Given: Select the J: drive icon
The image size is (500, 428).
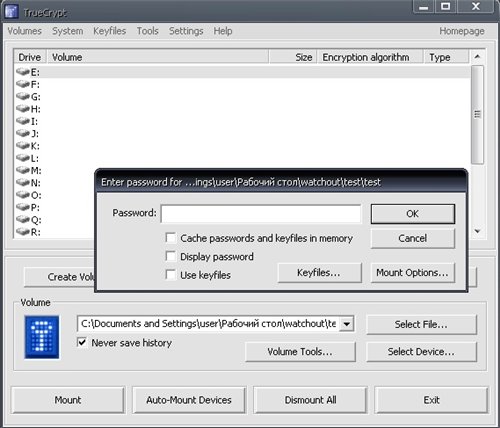Looking at the screenshot, I should pyautogui.click(x=23, y=133).
